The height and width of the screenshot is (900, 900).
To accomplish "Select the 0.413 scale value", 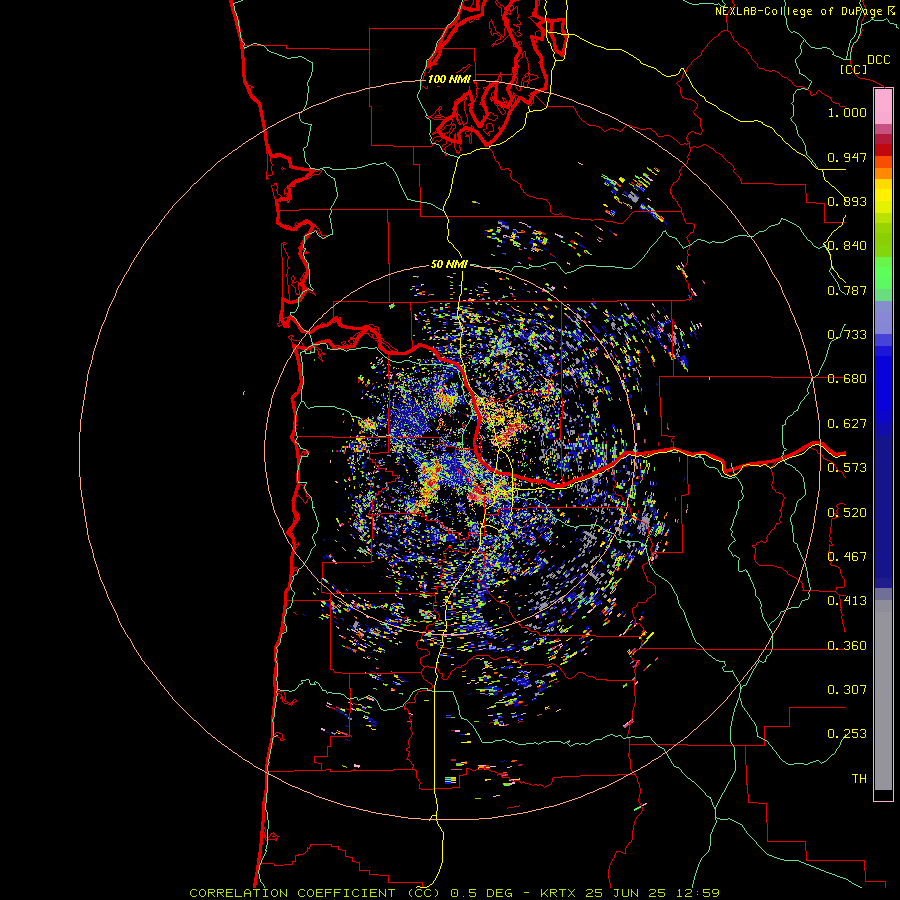I will (847, 601).
